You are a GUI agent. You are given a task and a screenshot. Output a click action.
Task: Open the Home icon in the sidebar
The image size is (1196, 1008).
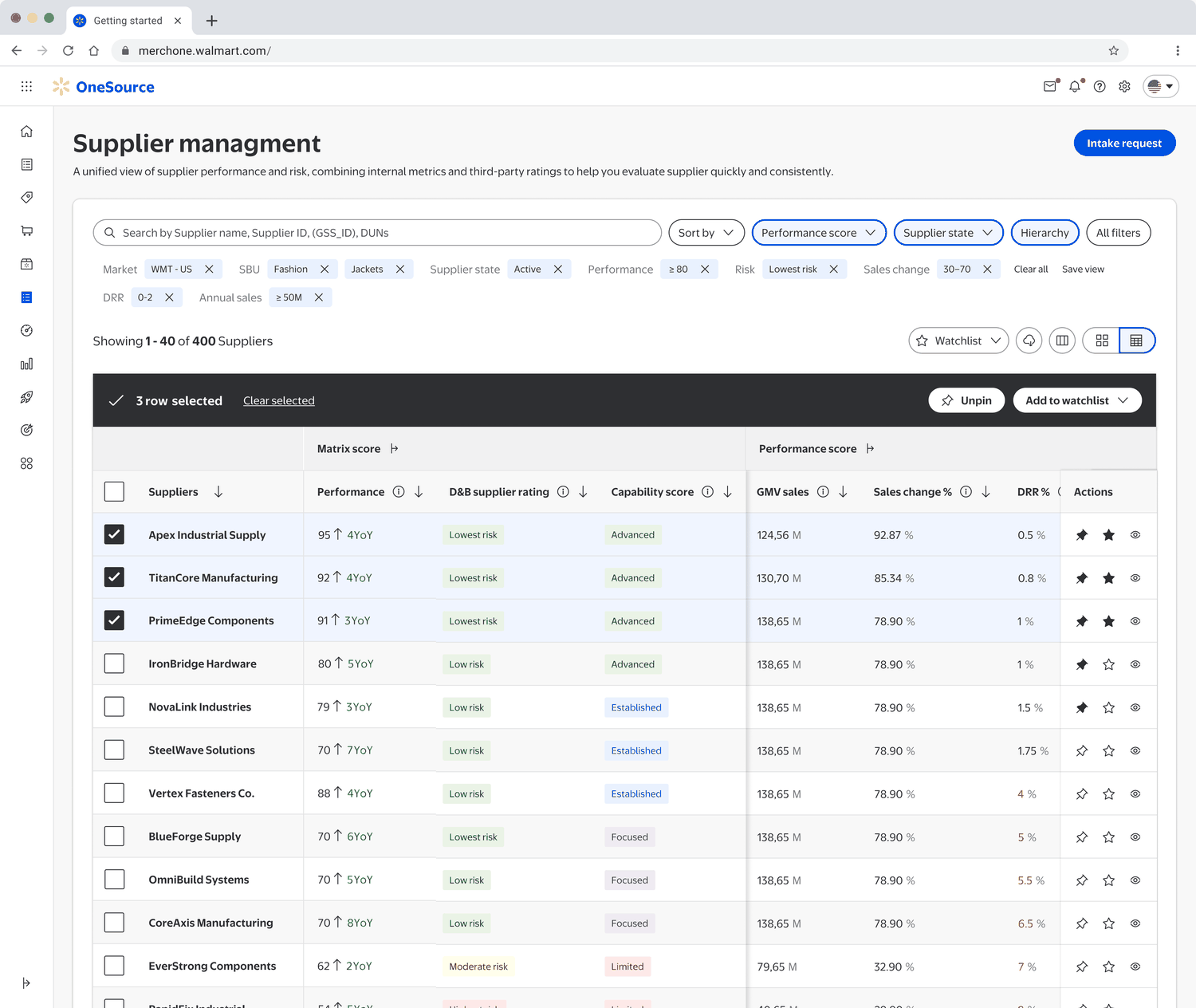tap(26, 132)
